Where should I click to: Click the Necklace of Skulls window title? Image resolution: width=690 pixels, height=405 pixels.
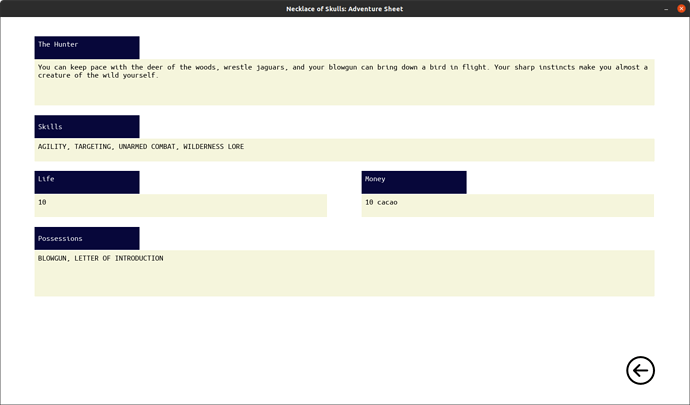coord(345,9)
